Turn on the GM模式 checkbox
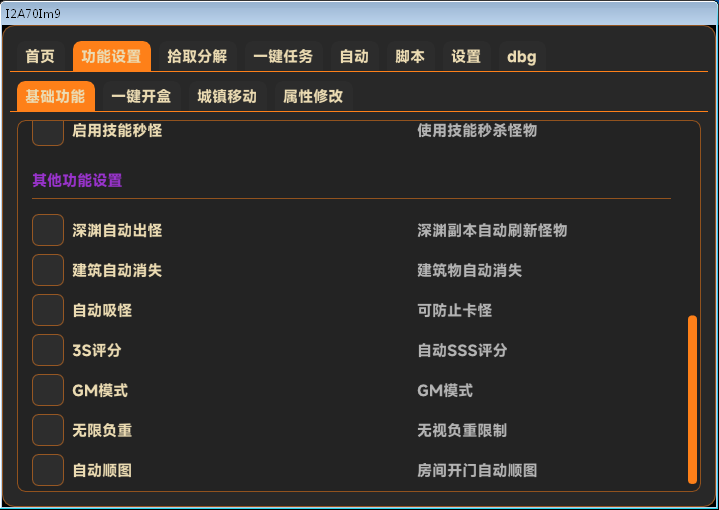 click(x=48, y=390)
